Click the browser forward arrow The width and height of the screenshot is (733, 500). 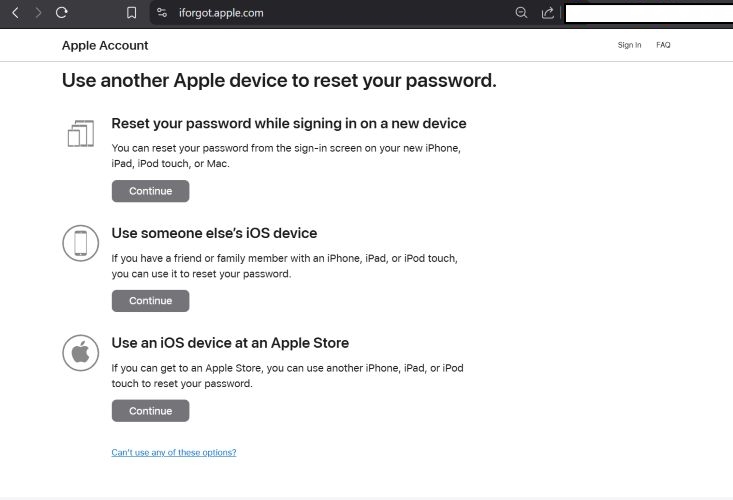click(38, 13)
